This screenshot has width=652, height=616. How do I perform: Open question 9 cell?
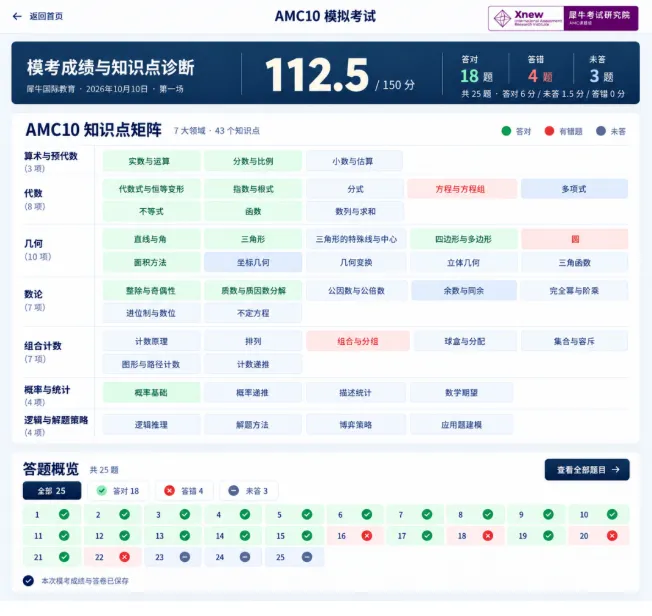coord(536,515)
